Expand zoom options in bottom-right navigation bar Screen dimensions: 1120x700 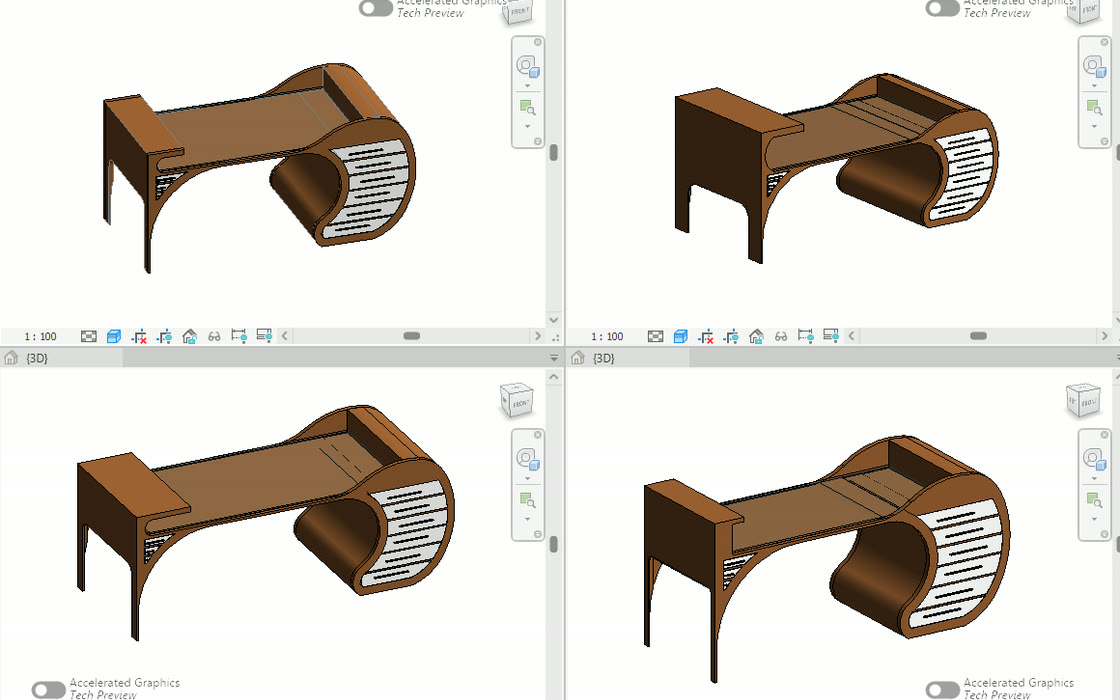pos(1094,518)
